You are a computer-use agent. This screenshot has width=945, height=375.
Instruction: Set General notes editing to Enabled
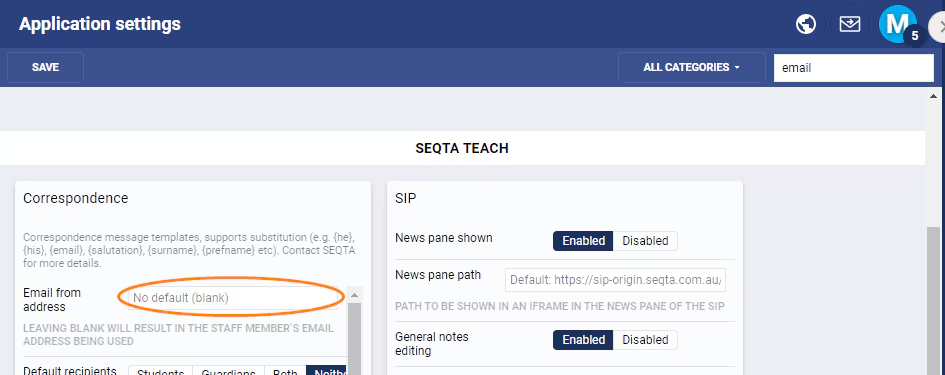(583, 340)
